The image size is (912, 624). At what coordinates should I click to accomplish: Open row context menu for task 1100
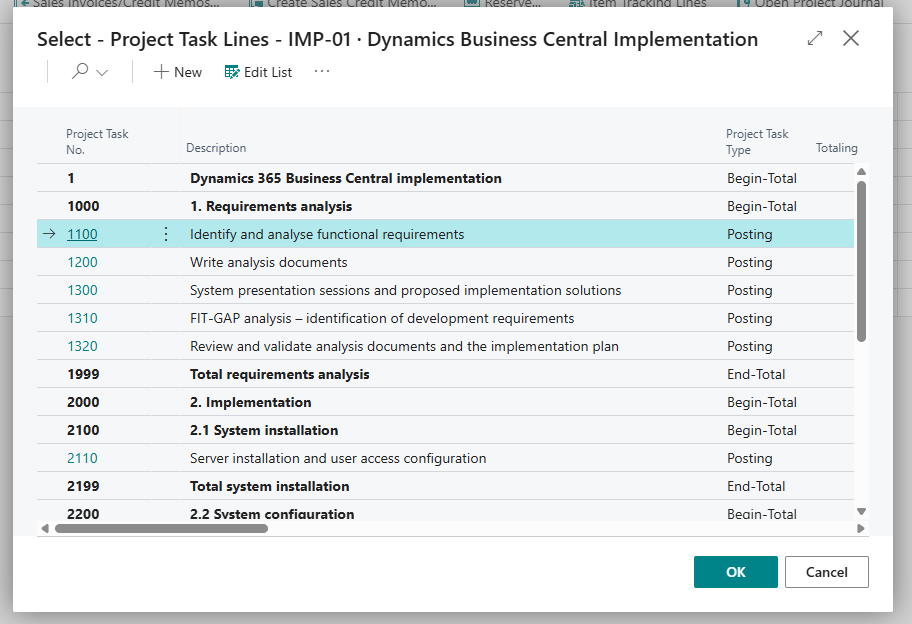(x=166, y=234)
